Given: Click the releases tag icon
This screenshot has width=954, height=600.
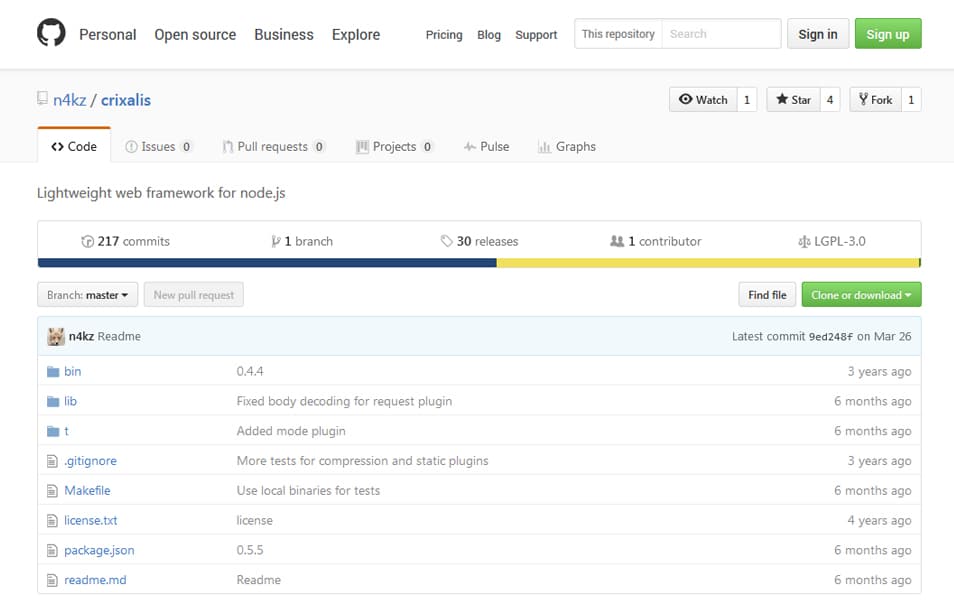Looking at the screenshot, I should tap(446, 241).
